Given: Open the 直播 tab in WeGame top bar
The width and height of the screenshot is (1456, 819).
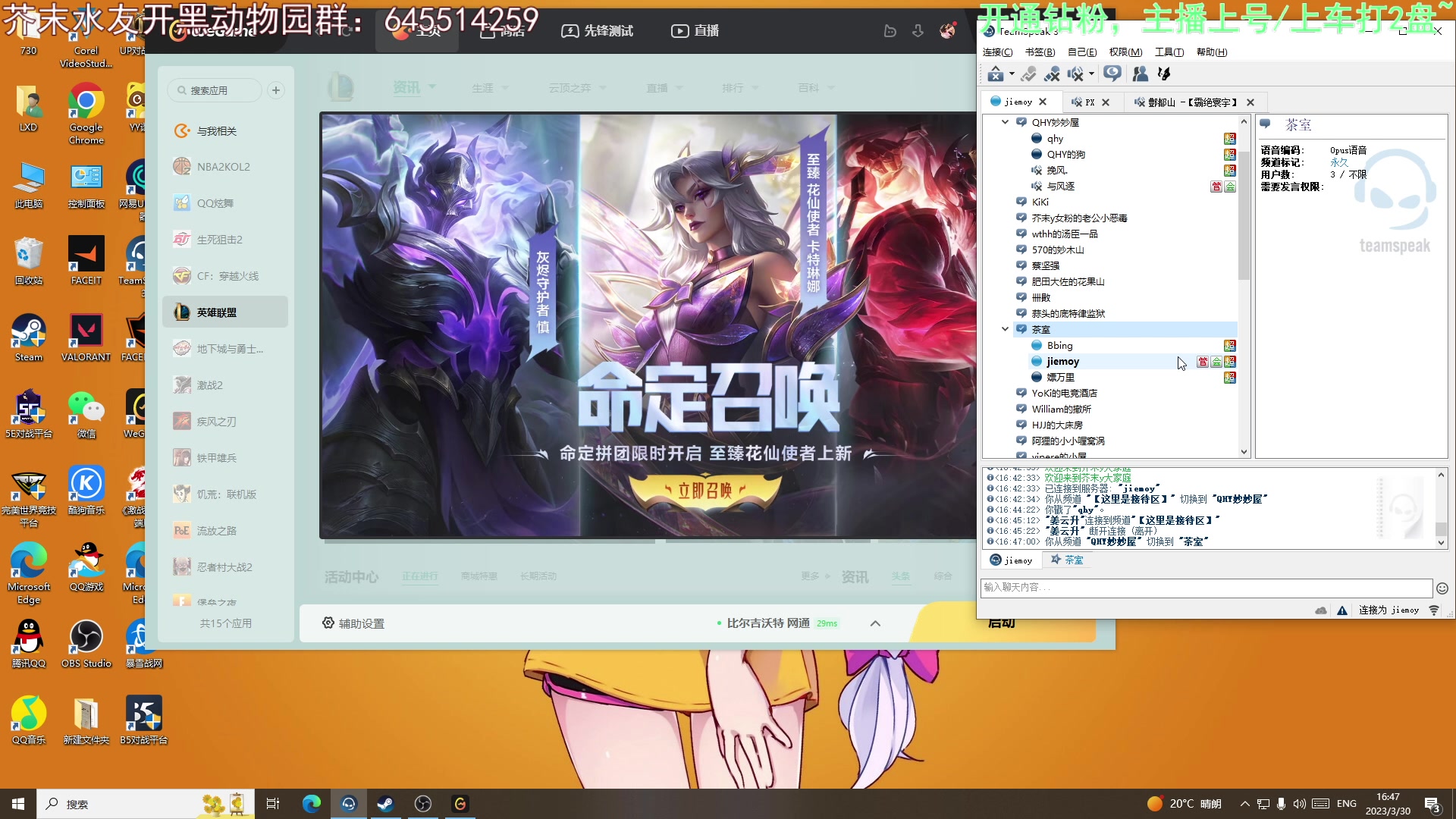Looking at the screenshot, I should click(x=695, y=30).
